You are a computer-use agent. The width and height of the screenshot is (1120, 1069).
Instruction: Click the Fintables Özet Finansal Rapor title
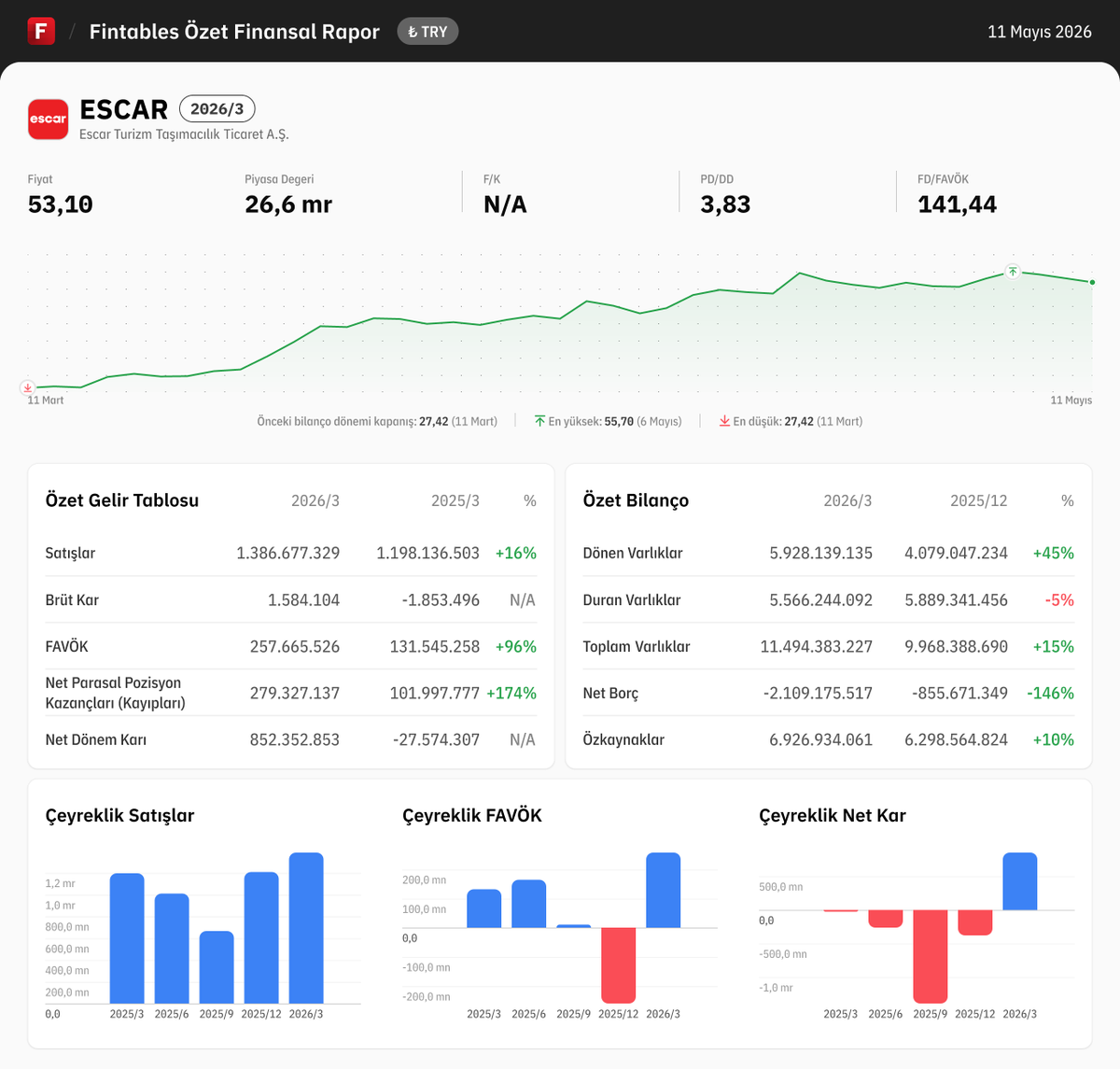pos(234,32)
